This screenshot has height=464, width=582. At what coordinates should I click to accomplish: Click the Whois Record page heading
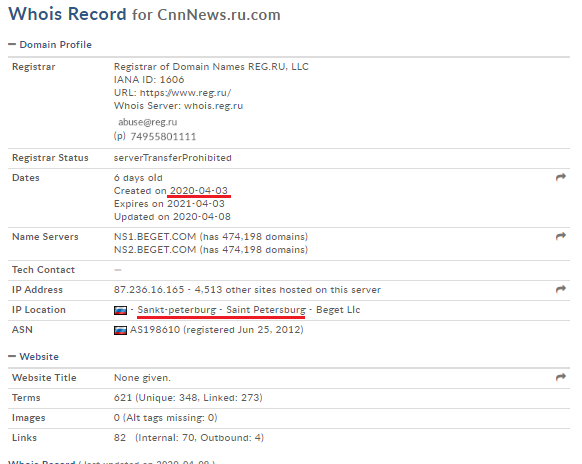coord(67,14)
